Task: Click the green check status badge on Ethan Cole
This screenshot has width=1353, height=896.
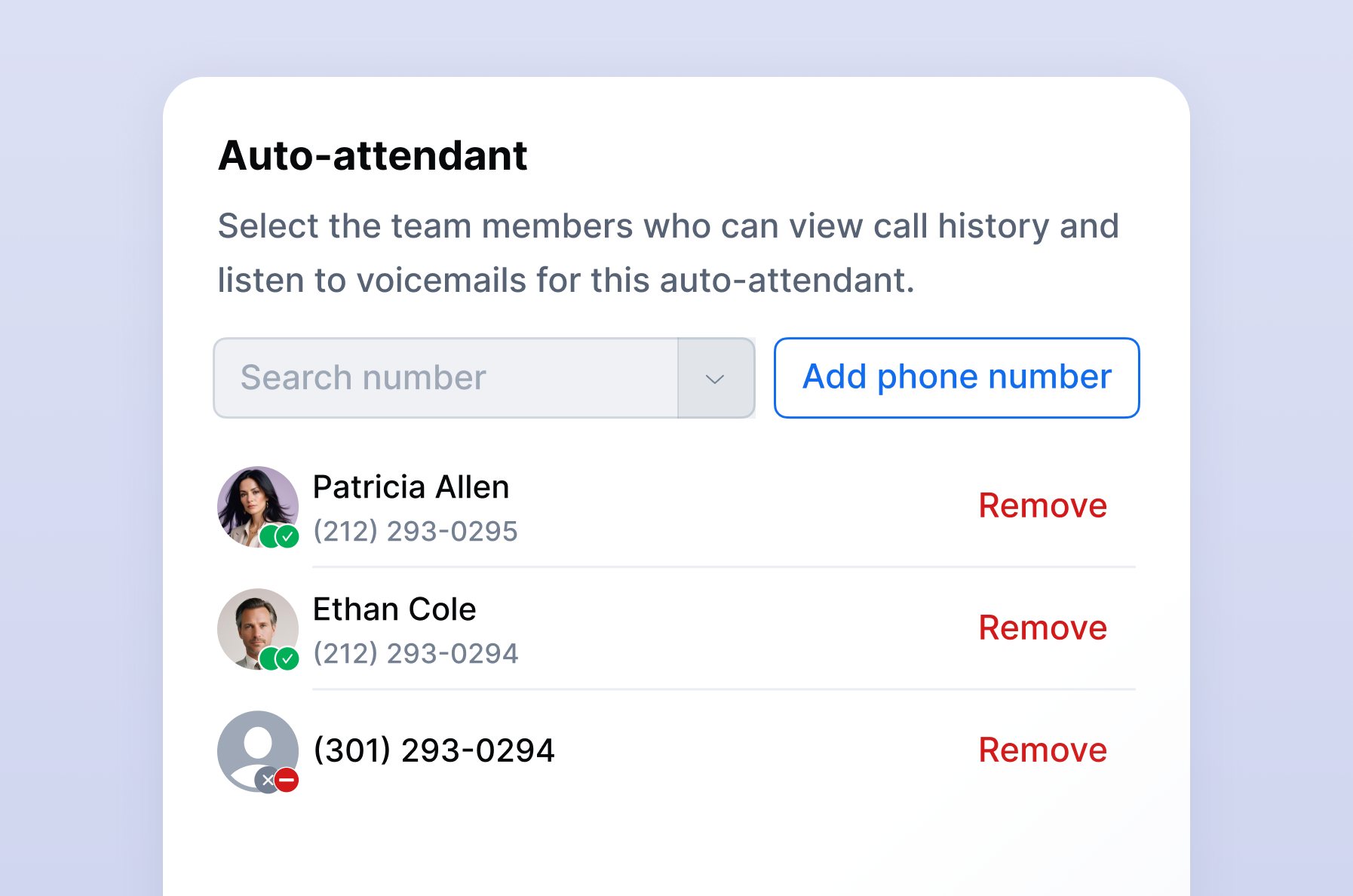Action: click(286, 660)
